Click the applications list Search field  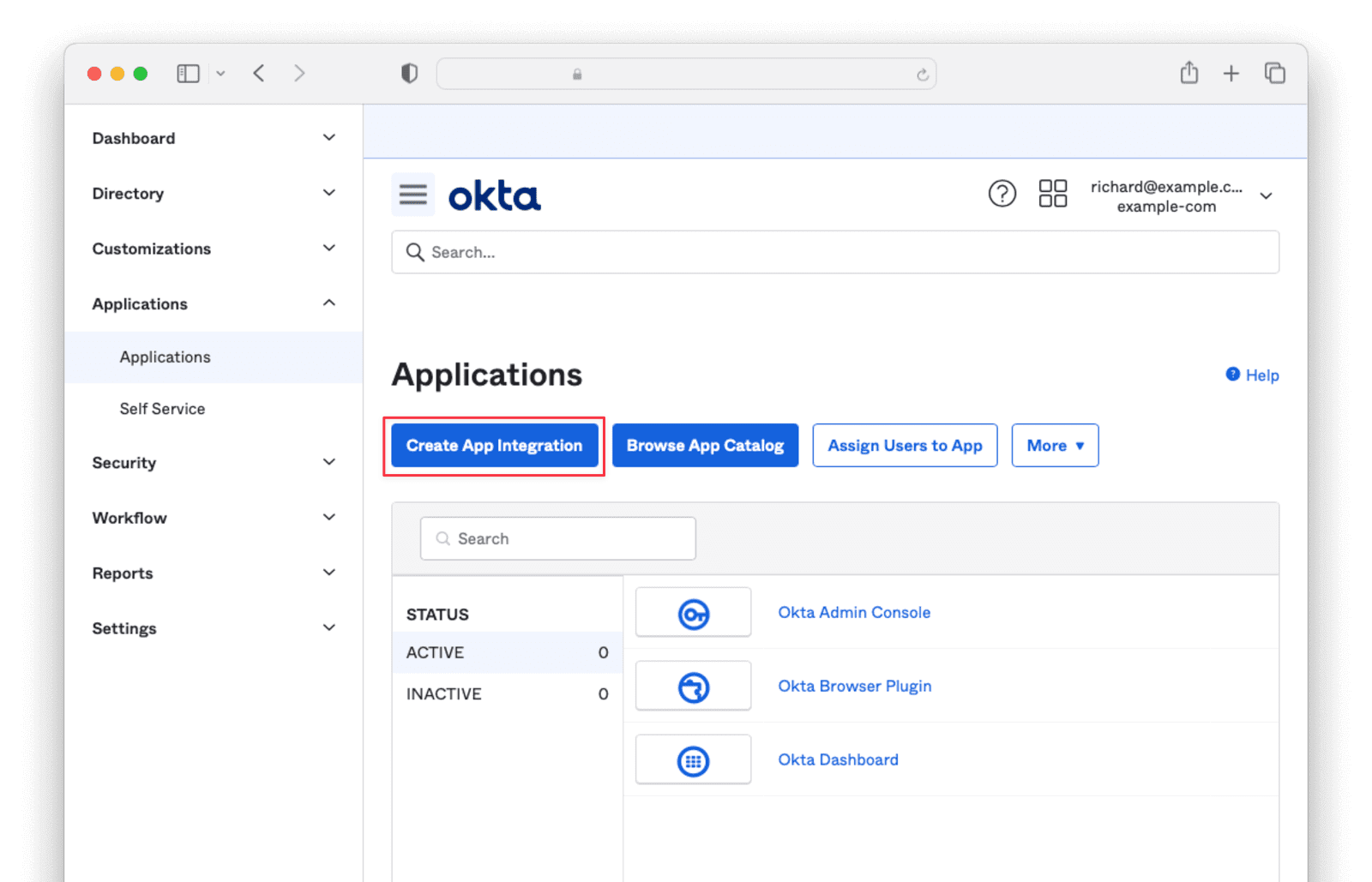tap(557, 539)
